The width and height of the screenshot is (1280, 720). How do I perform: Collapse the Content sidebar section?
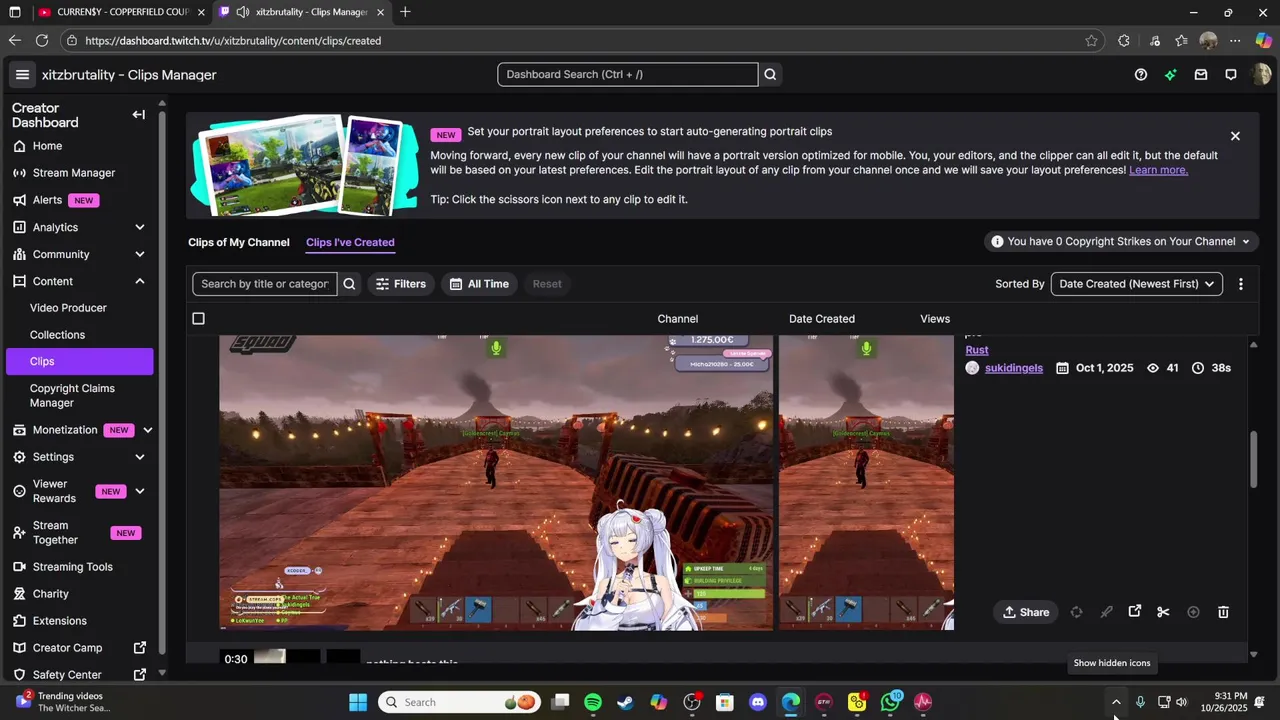tap(140, 281)
